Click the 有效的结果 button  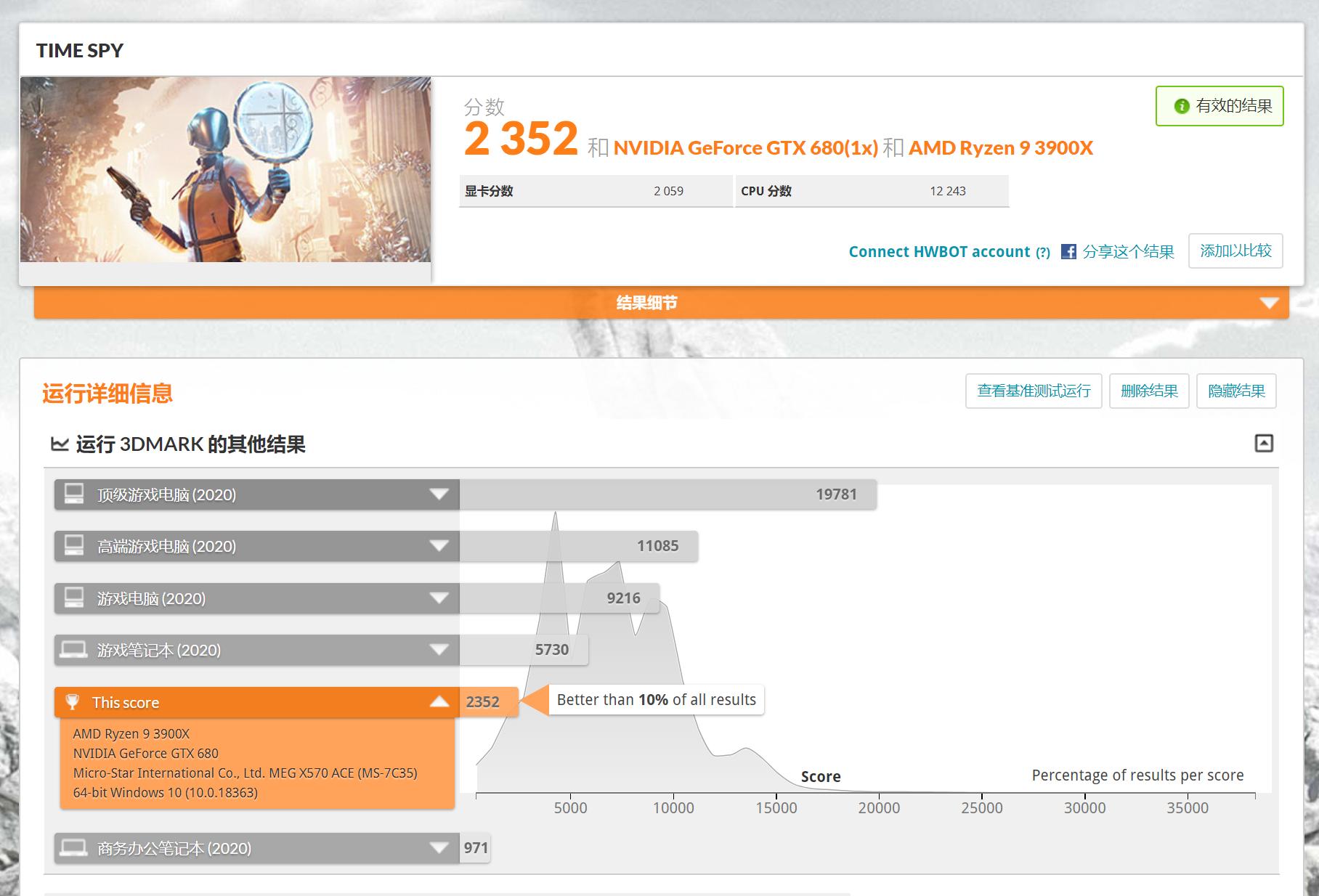[x=1219, y=106]
